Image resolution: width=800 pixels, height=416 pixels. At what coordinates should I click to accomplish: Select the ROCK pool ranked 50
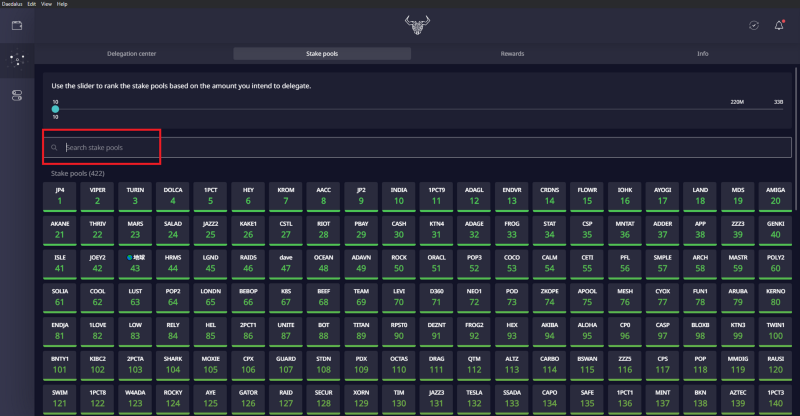(399, 264)
